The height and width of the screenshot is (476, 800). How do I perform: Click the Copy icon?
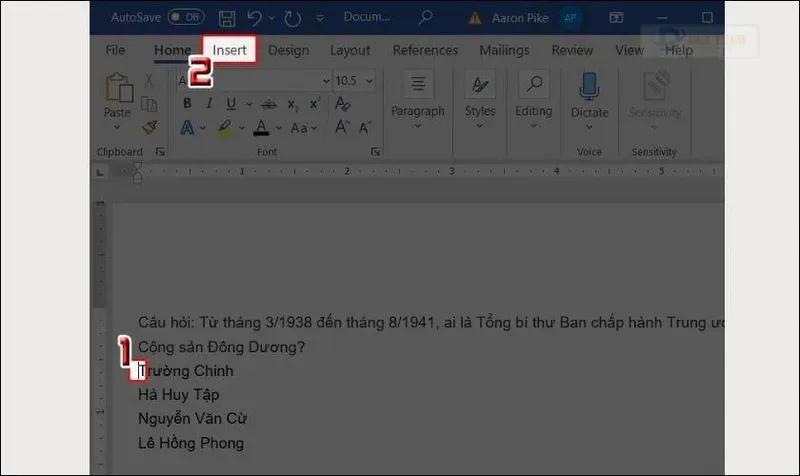[x=149, y=104]
